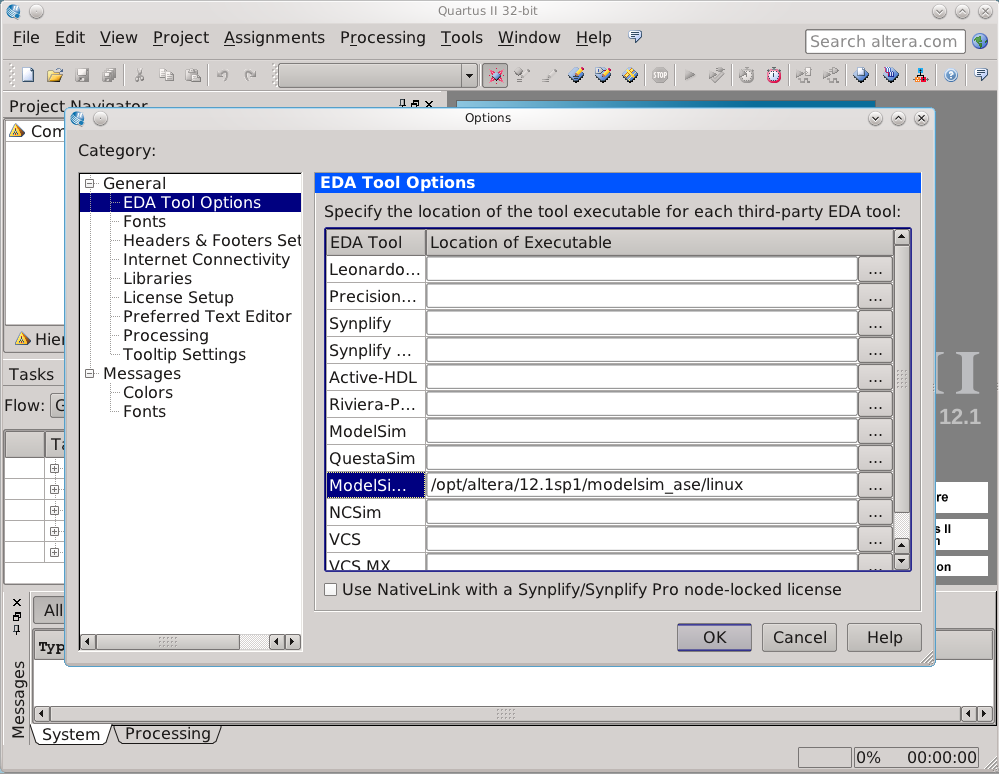This screenshot has width=999, height=774.
Task: Click the OK button
Action: click(714, 637)
